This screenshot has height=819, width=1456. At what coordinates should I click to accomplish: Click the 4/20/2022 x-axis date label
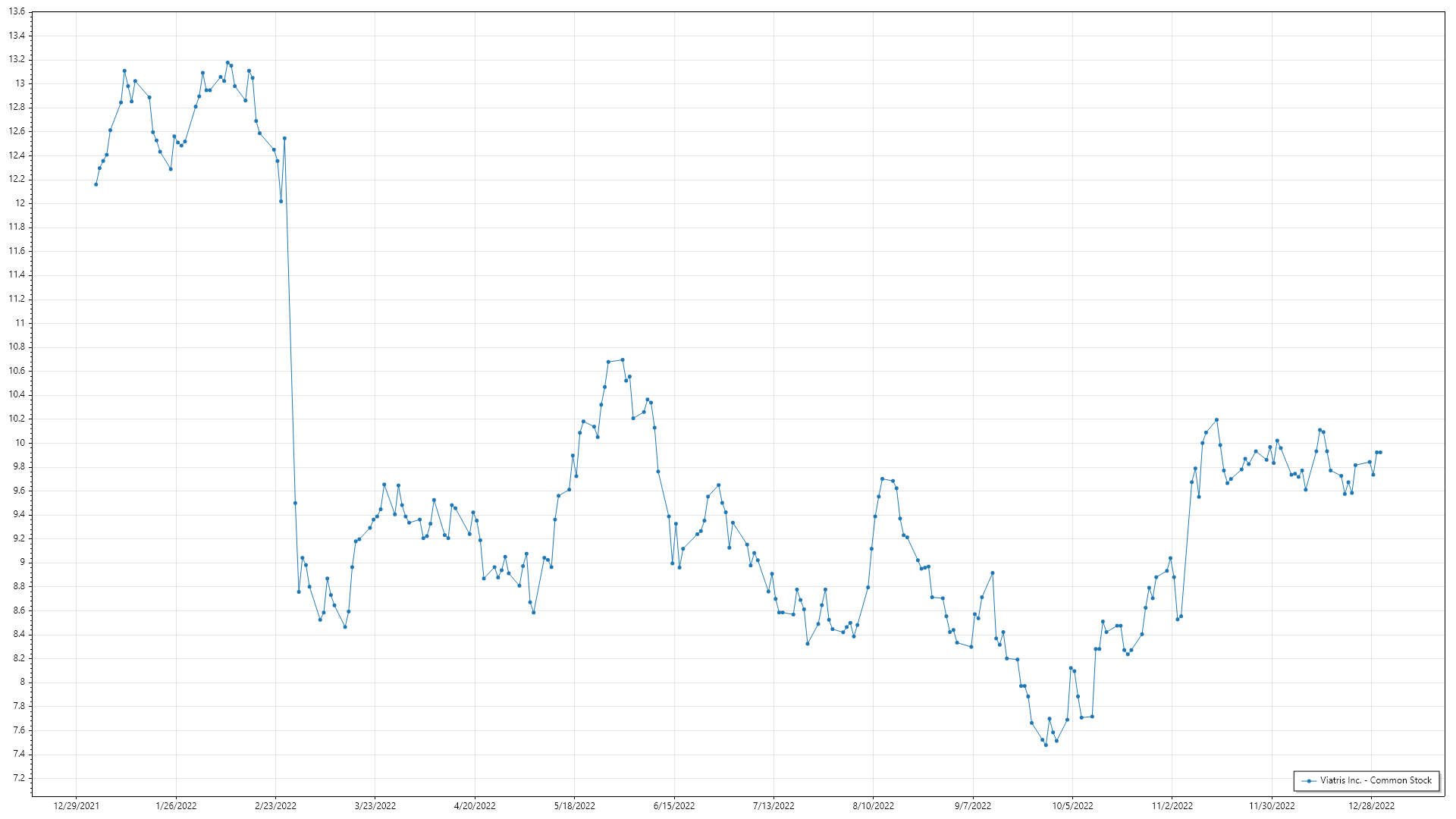[475, 805]
